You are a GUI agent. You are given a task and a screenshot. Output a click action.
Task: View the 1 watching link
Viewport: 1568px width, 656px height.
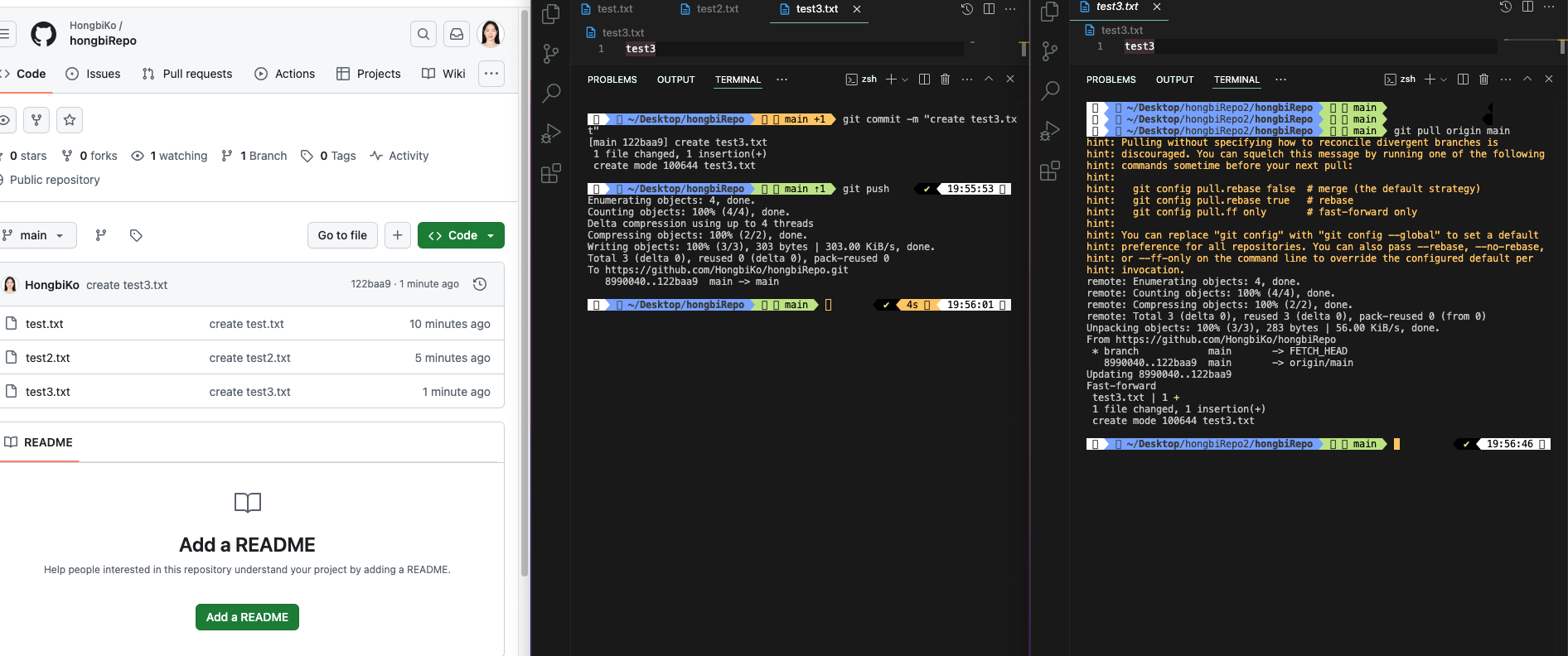coord(169,156)
